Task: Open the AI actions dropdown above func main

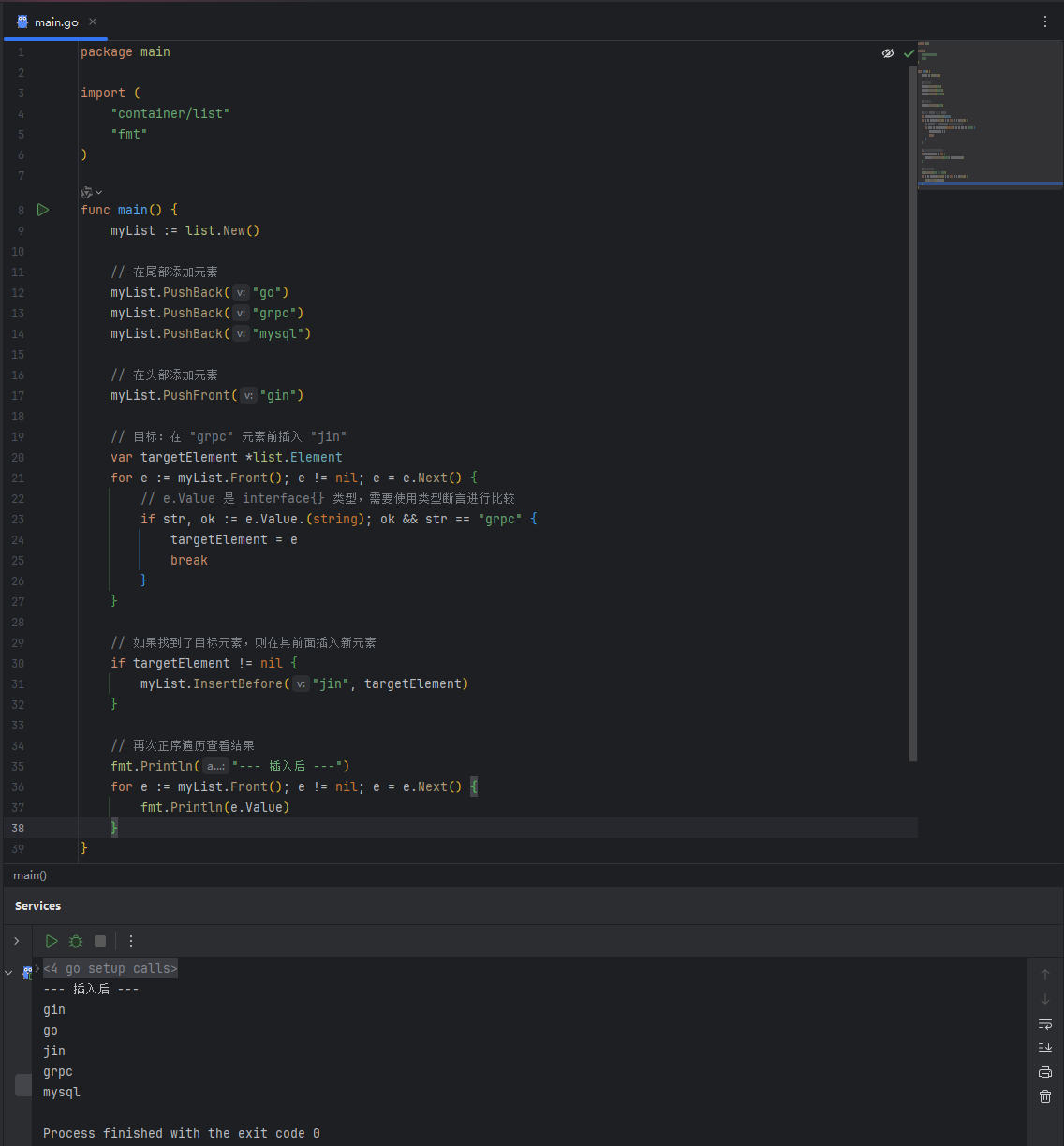Action: [x=92, y=192]
